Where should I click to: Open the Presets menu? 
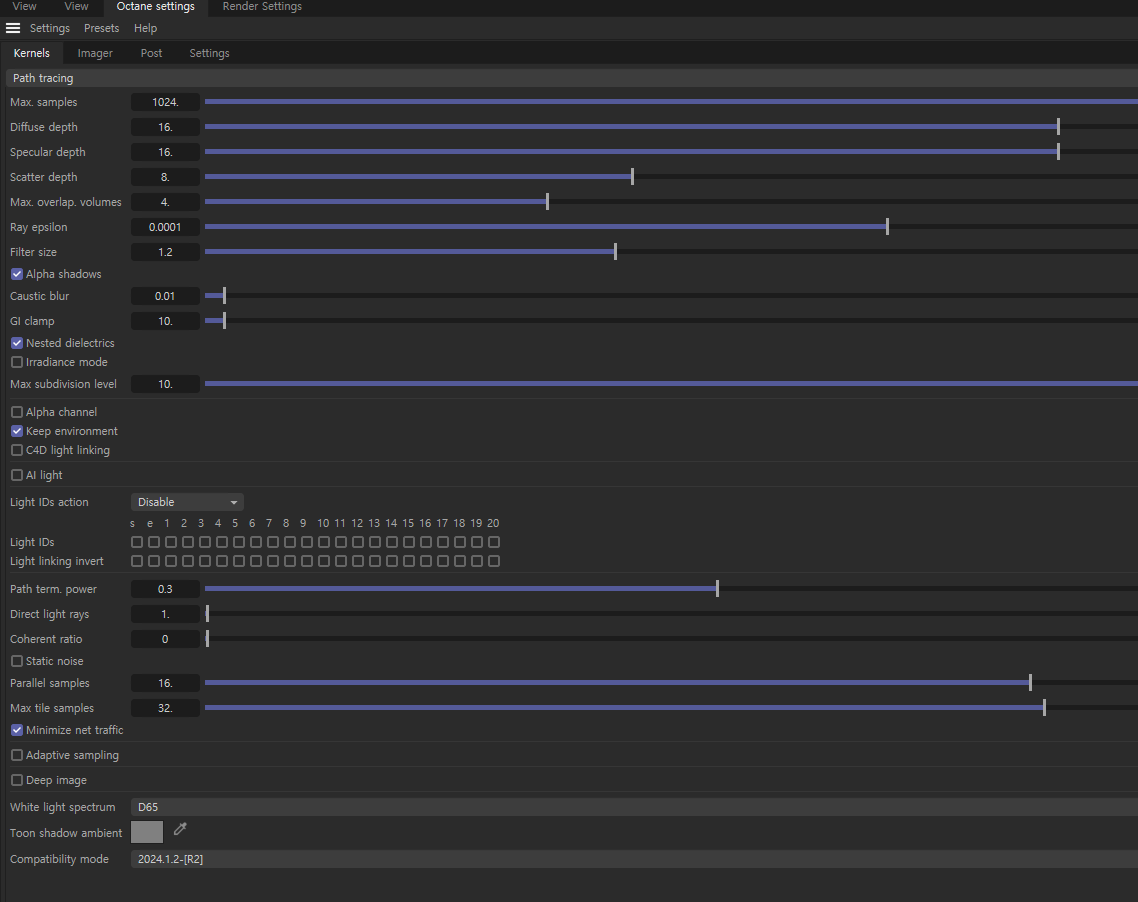point(102,28)
